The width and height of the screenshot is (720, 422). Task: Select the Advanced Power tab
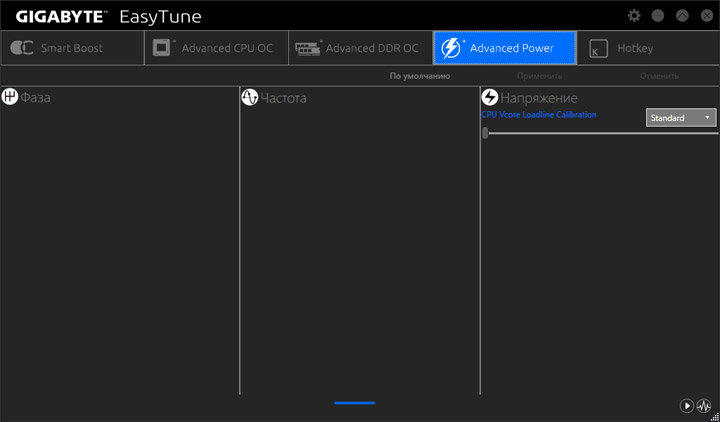(505, 48)
